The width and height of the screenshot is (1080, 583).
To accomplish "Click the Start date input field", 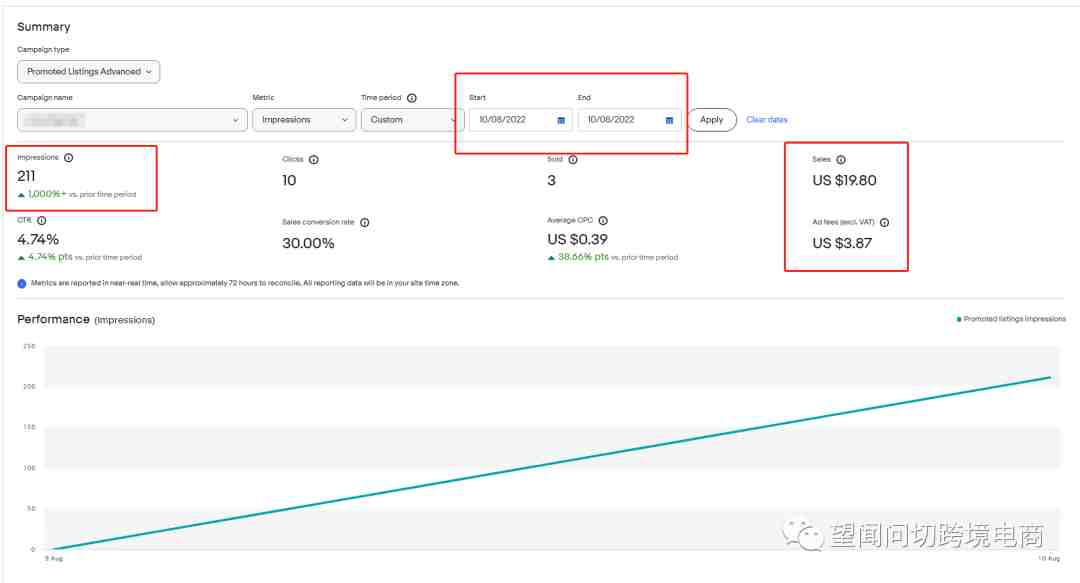I will 520,120.
